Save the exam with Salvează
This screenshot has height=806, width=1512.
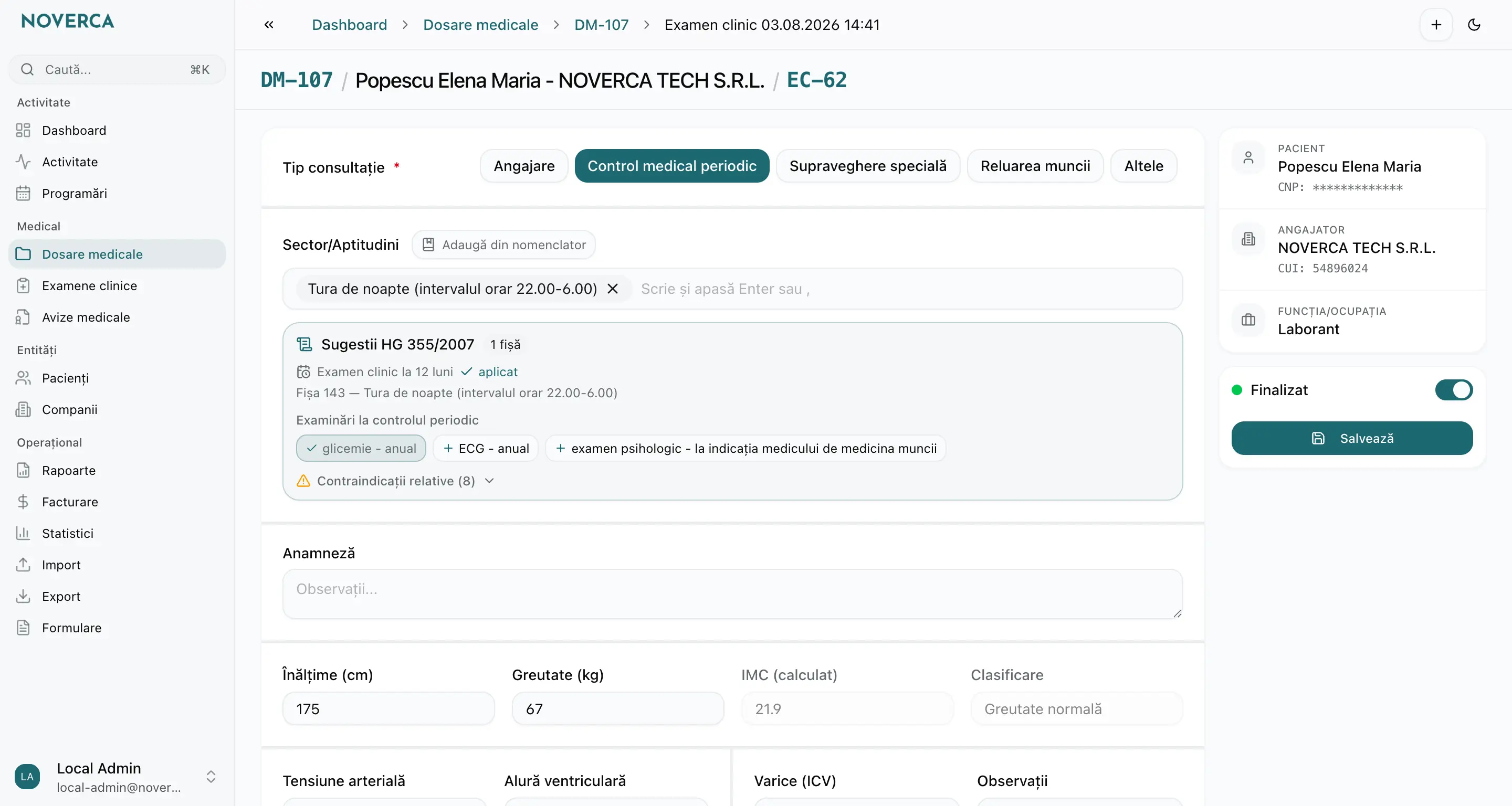click(x=1352, y=438)
